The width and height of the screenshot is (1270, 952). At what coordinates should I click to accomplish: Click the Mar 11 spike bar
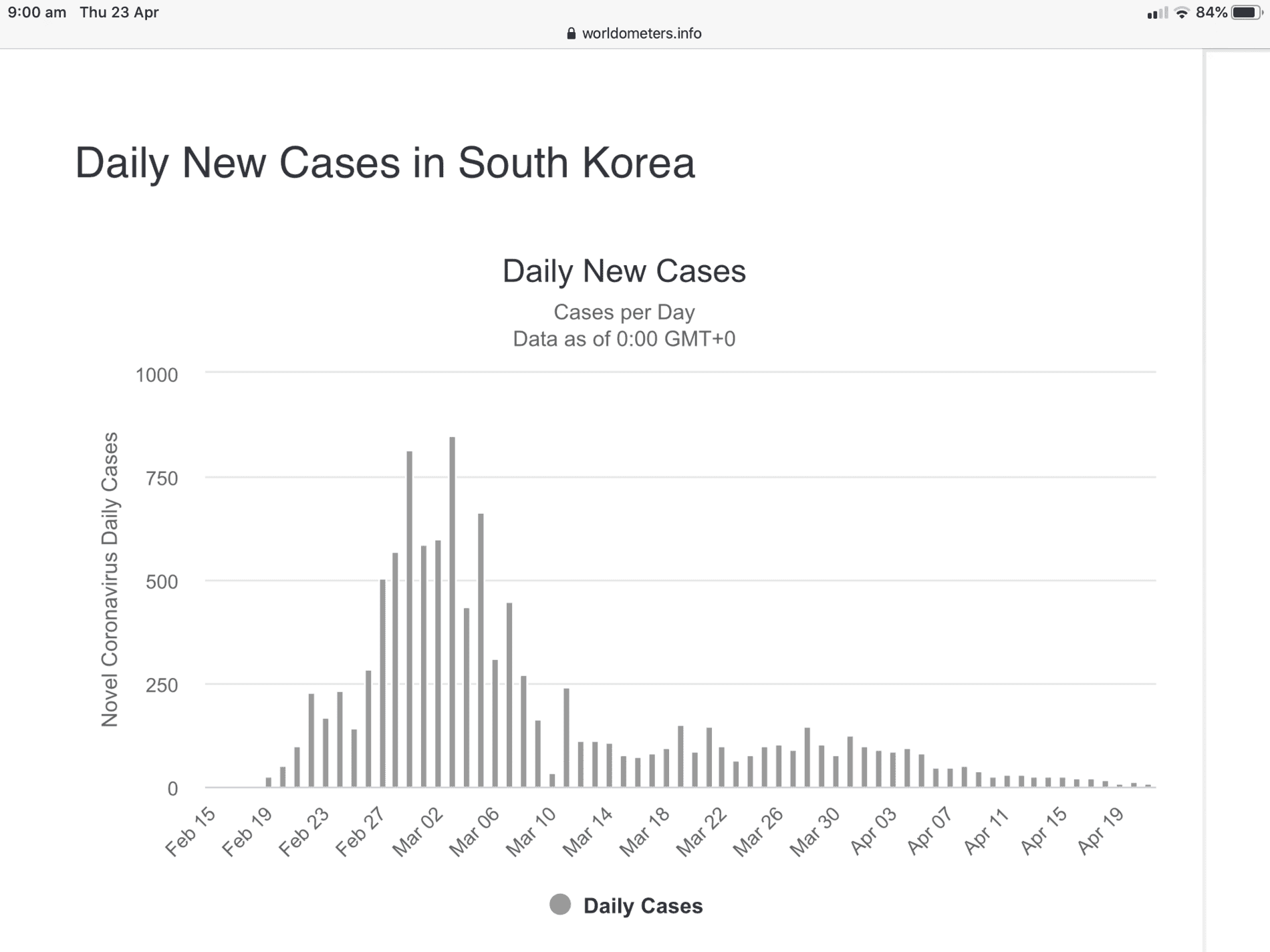pyautogui.click(x=566, y=738)
